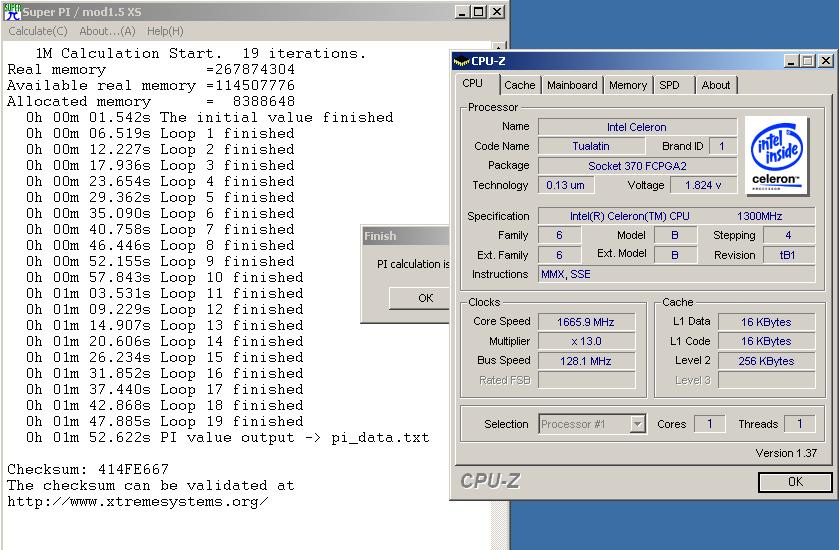839x550 pixels.
Task: Click the L1 Code value 16 KBytes
Action: [766, 341]
